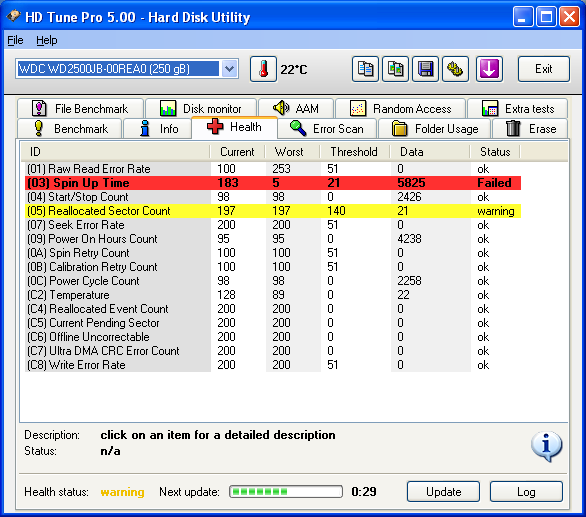Open the File menu
This screenshot has height=517, width=586.
pyautogui.click(x=15, y=40)
